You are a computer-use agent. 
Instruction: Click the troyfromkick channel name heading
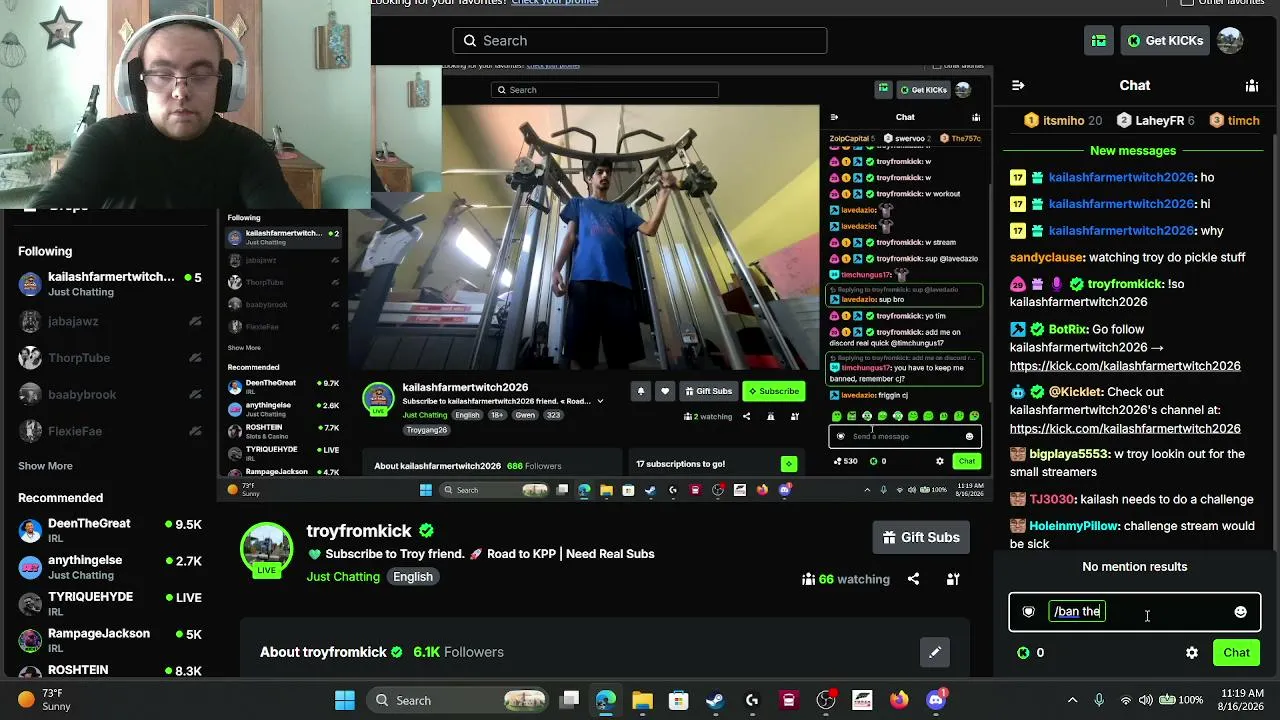(359, 531)
